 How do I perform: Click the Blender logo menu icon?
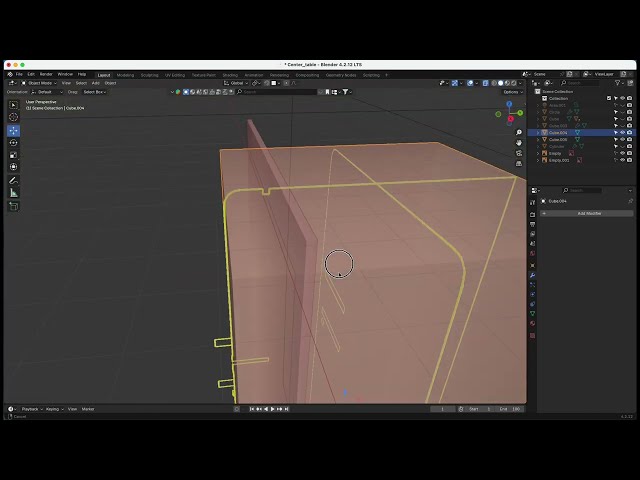click(x=10, y=75)
